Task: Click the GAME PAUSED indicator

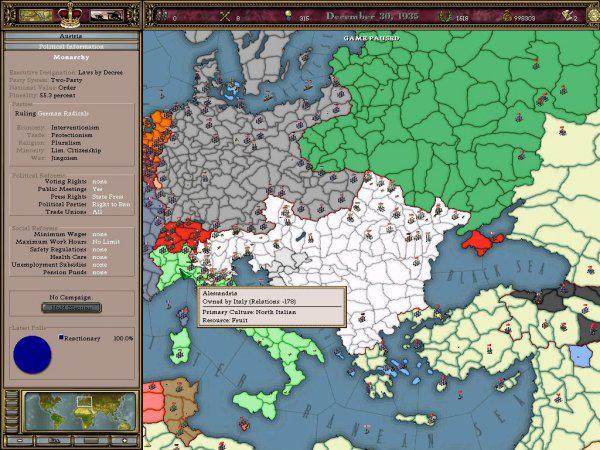Action: point(372,38)
